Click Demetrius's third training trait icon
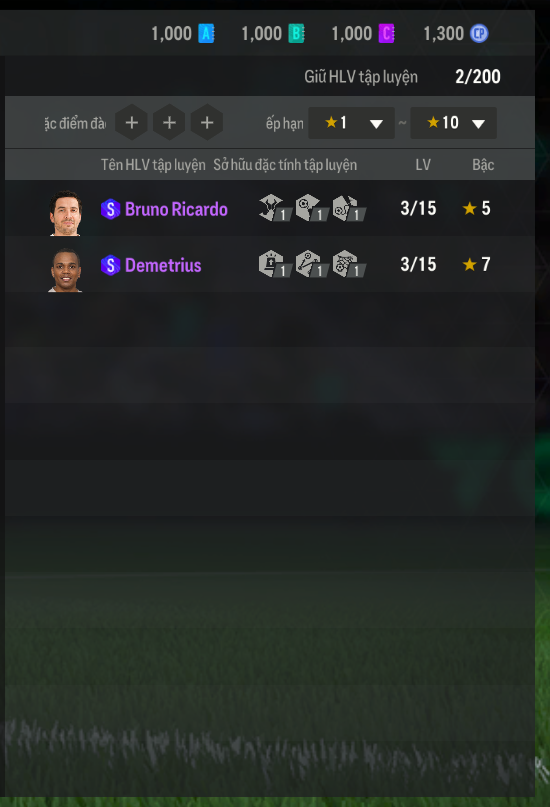This screenshot has height=807, width=550. pos(349,264)
